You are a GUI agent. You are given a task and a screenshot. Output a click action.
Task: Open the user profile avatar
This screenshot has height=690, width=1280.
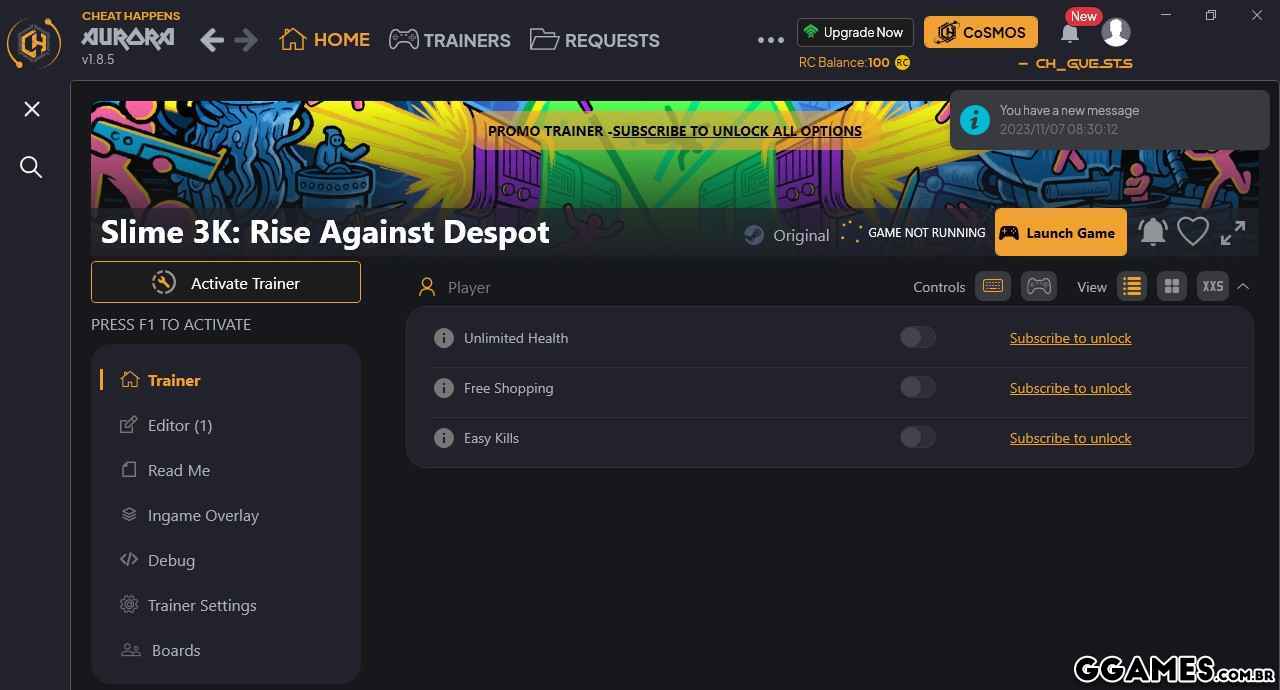(x=1116, y=32)
